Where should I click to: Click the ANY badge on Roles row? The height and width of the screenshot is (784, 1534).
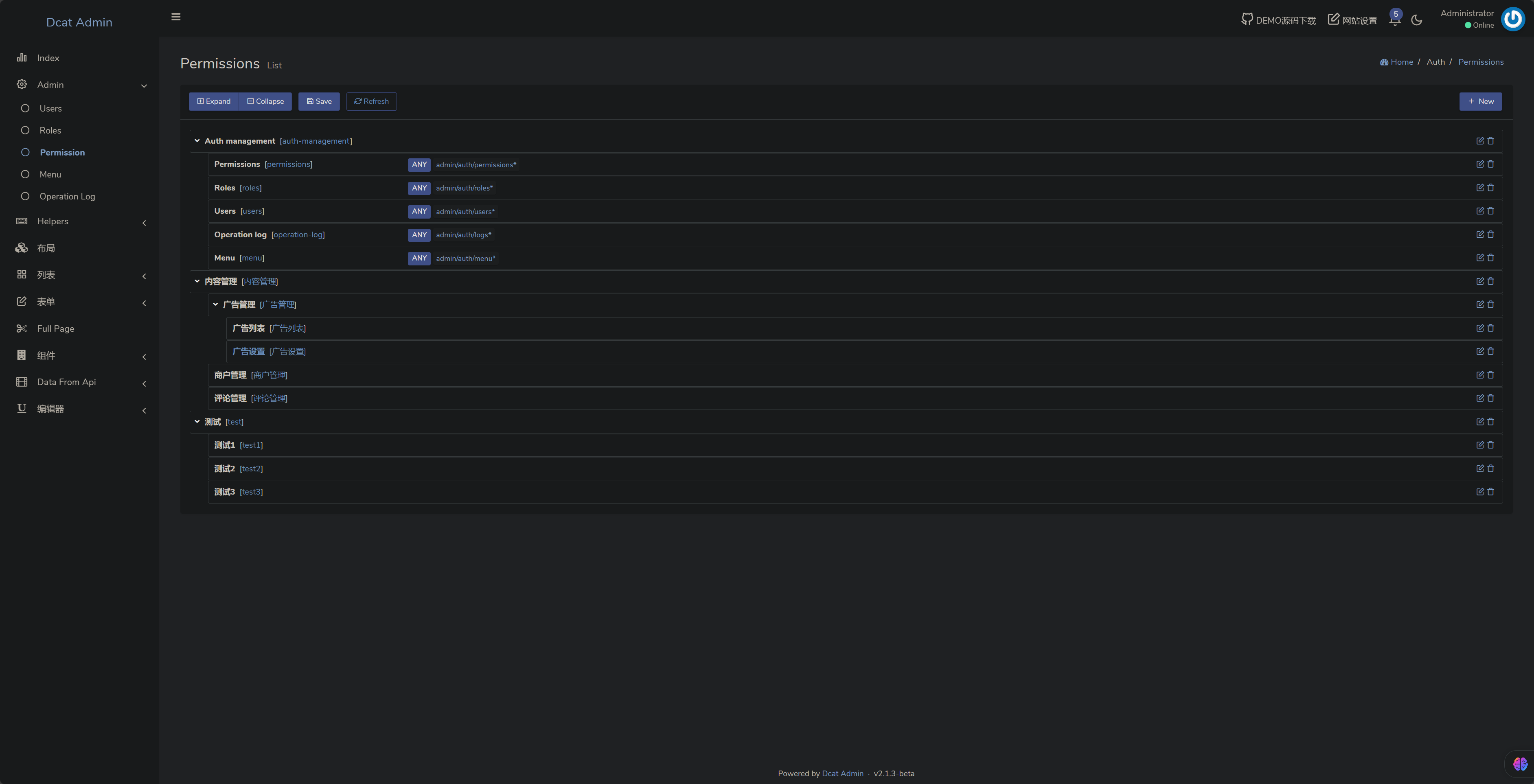(x=419, y=188)
